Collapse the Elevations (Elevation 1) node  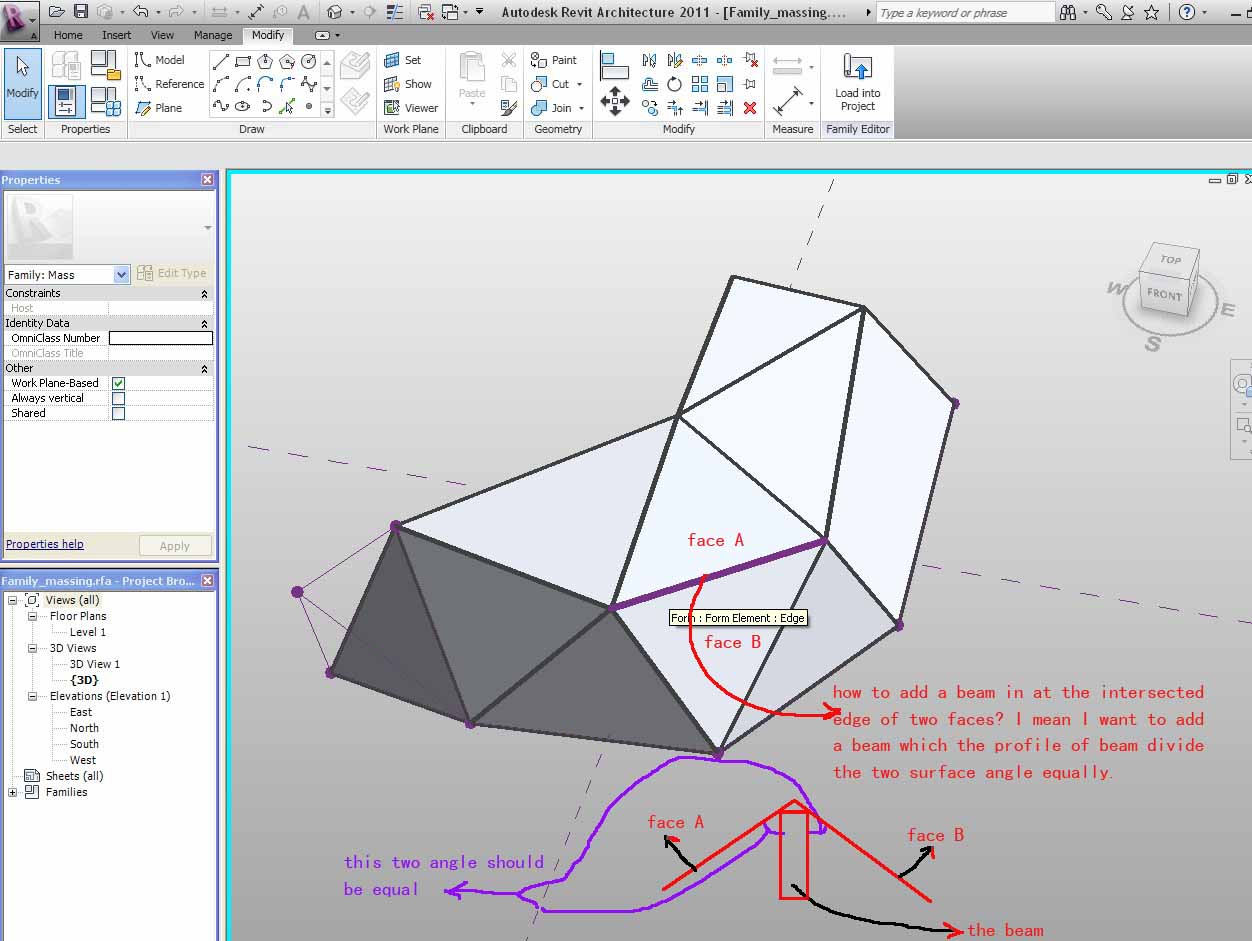33,696
